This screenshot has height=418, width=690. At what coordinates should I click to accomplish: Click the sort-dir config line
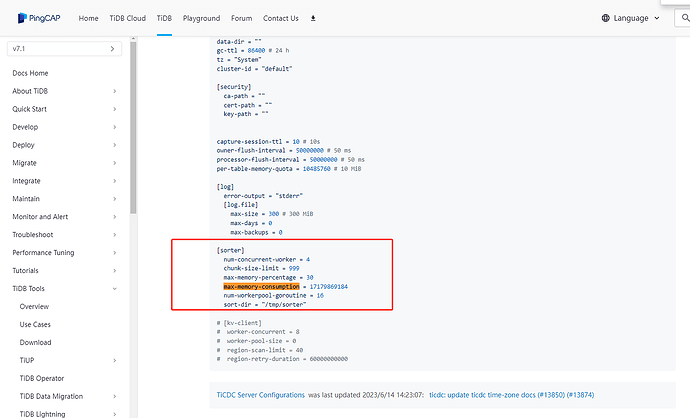[x=265, y=304]
